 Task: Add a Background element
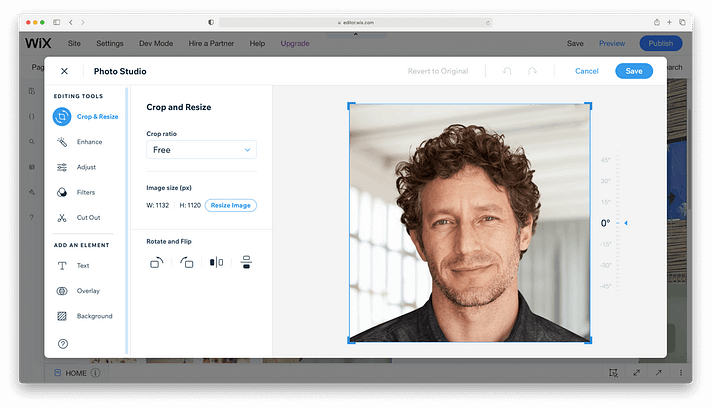(x=62, y=316)
